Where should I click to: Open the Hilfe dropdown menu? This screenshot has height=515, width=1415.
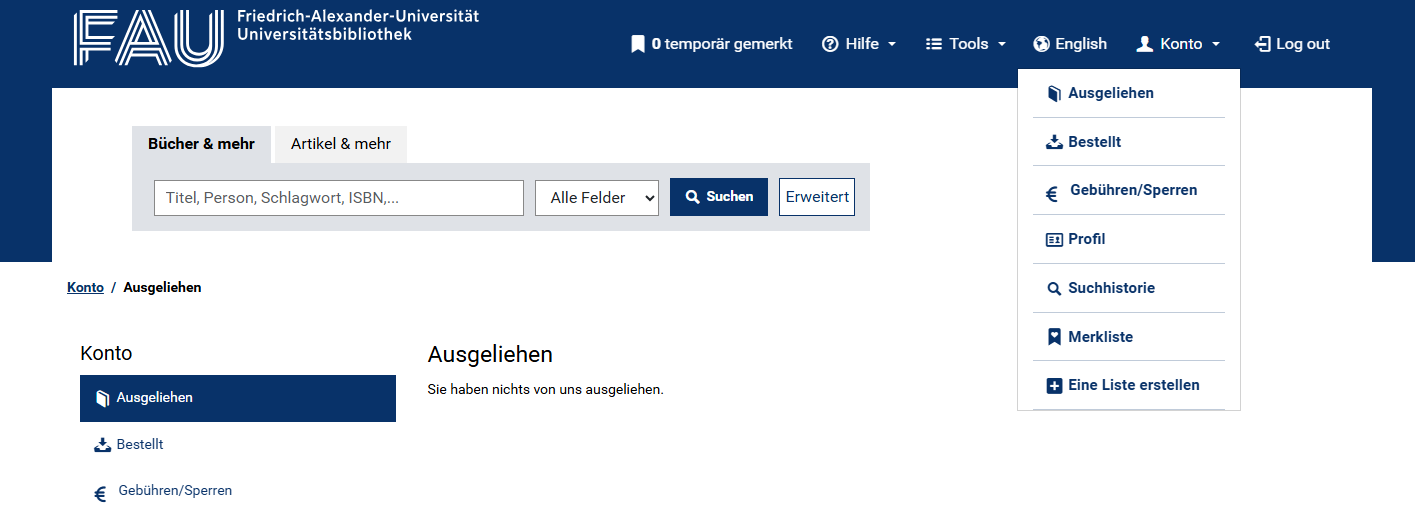click(x=859, y=44)
